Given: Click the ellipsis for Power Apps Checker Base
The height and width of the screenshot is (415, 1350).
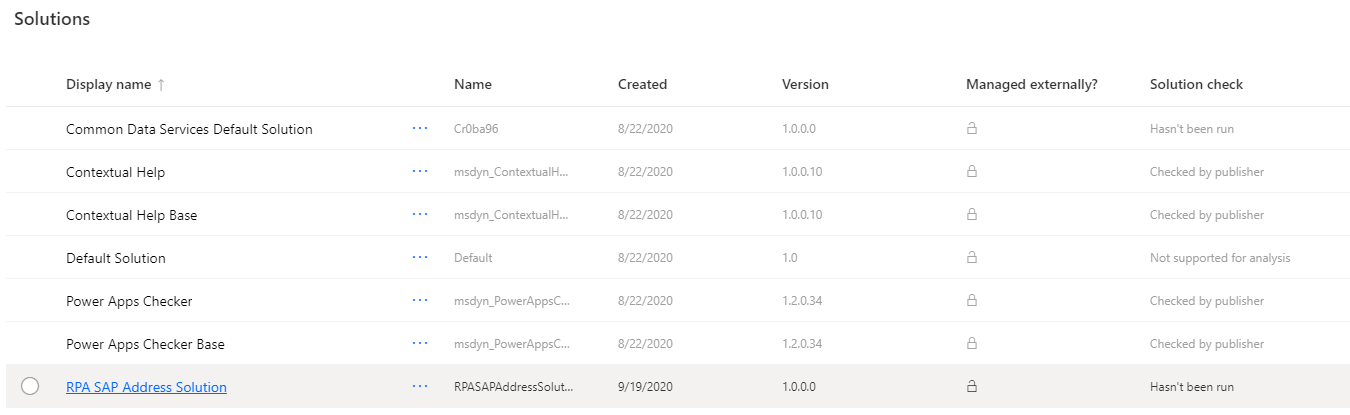Looking at the screenshot, I should tap(420, 344).
